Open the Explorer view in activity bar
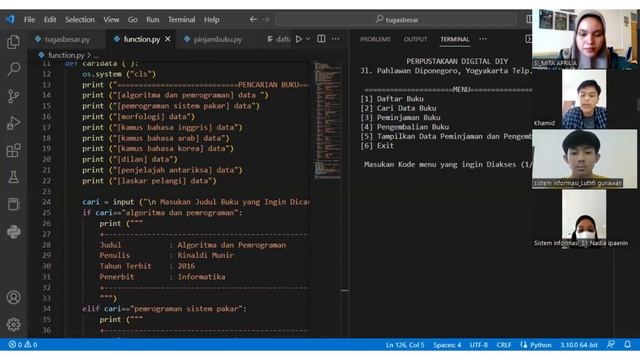The height and width of the screenshot is (360, 640). (13, 42)
